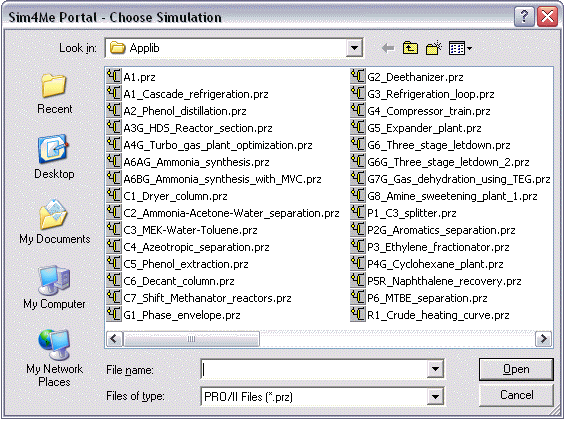Click file icon of C1_Dryer_column.prz

click(114, 195)
